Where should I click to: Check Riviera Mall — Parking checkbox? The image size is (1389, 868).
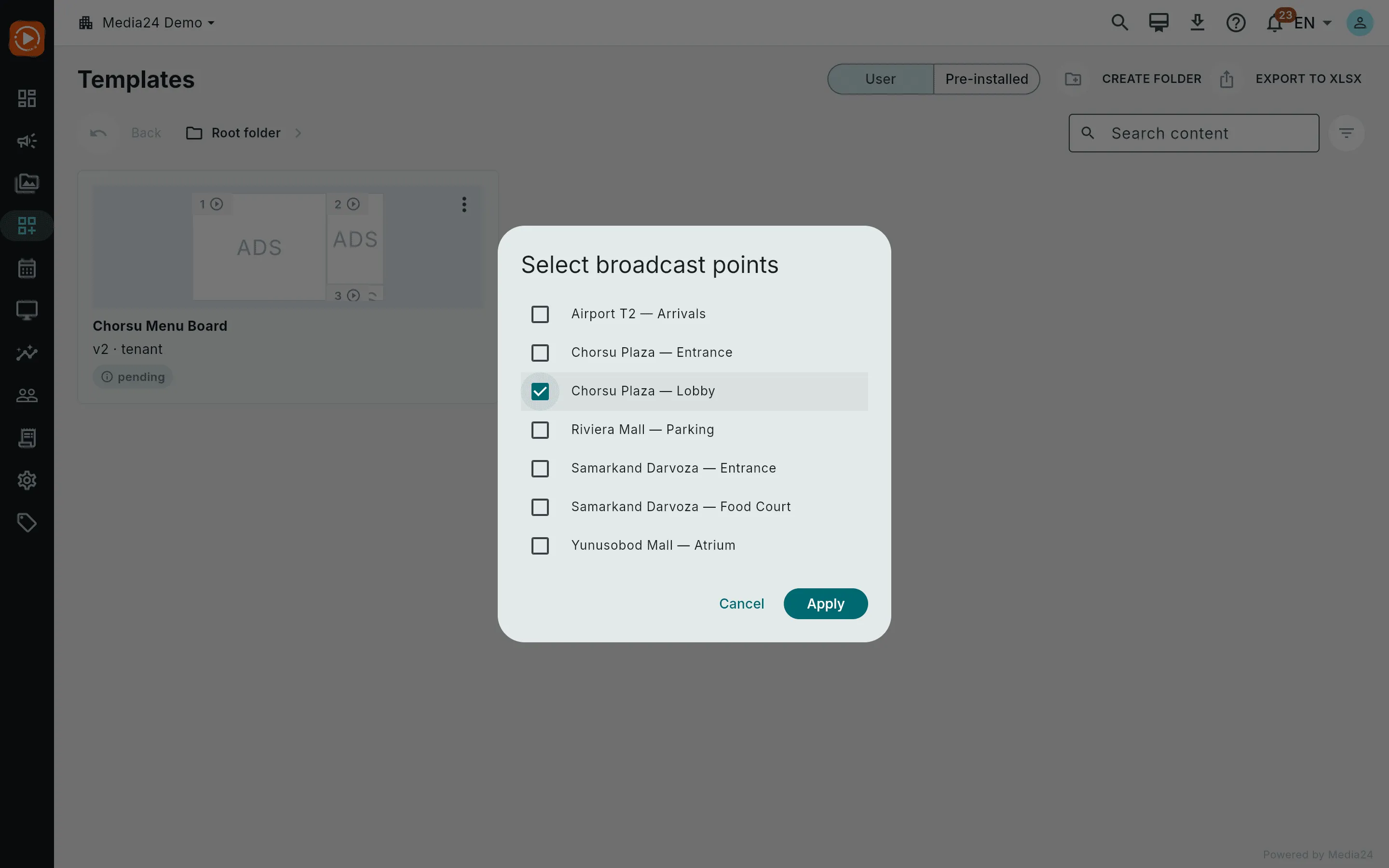540,429
